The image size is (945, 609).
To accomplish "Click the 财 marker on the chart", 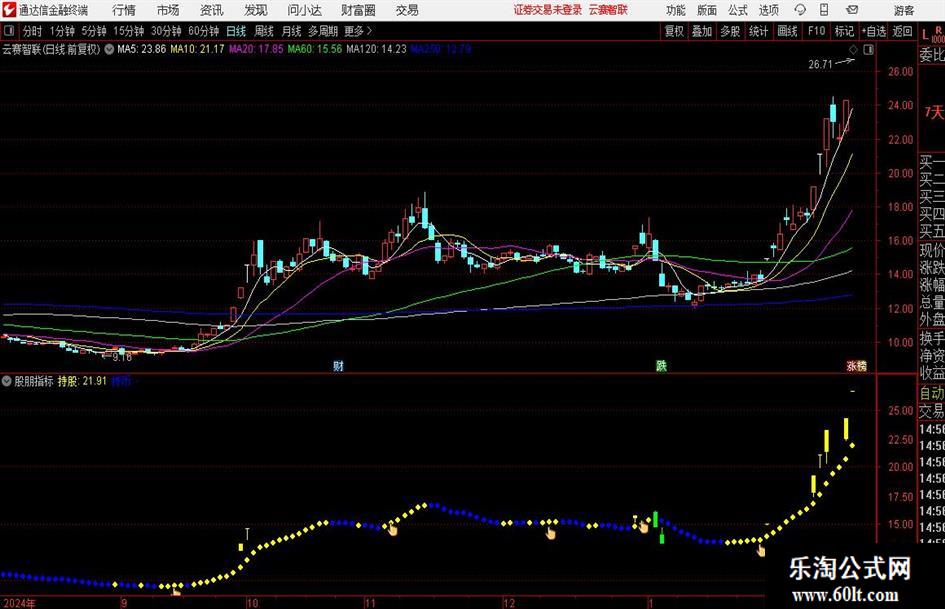I will (x=338, y=365).
